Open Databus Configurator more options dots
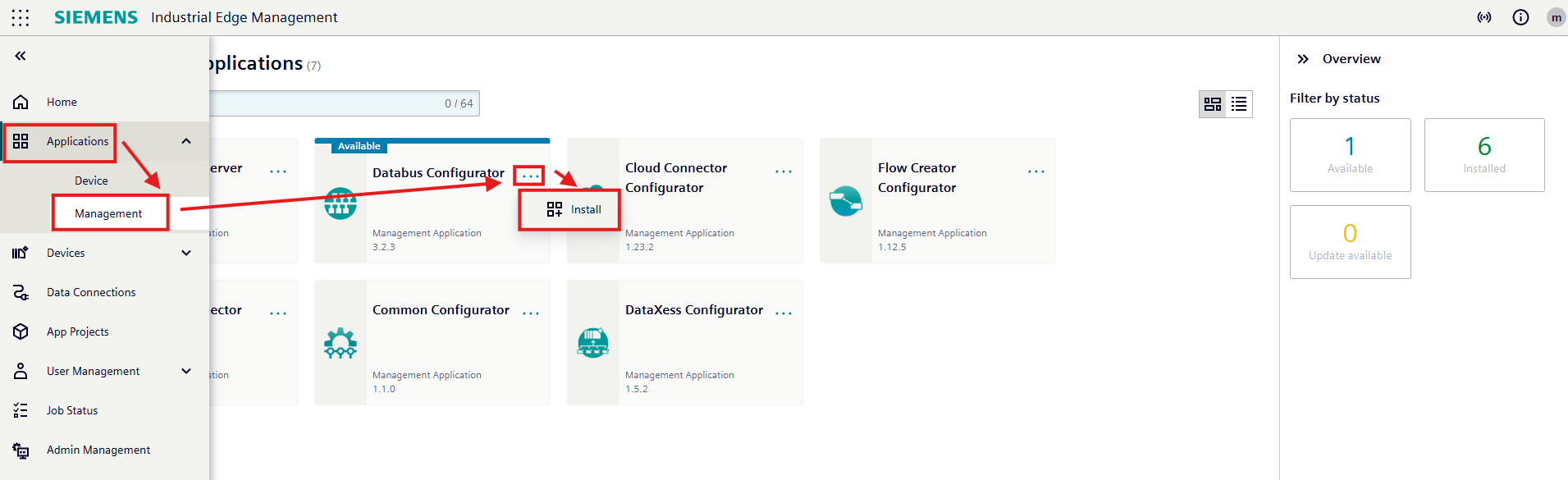 (531, 176)
